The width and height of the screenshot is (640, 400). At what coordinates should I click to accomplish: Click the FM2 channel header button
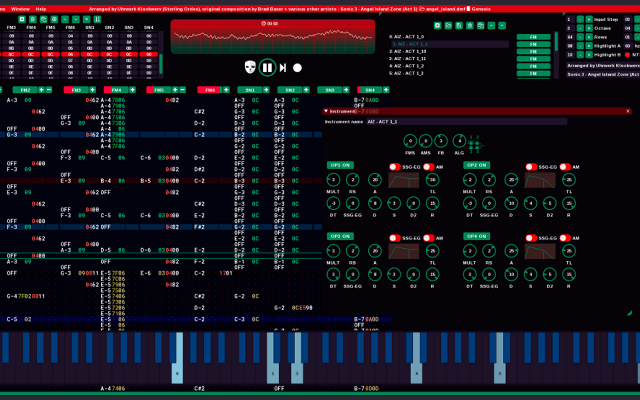[x=25, y=90]
